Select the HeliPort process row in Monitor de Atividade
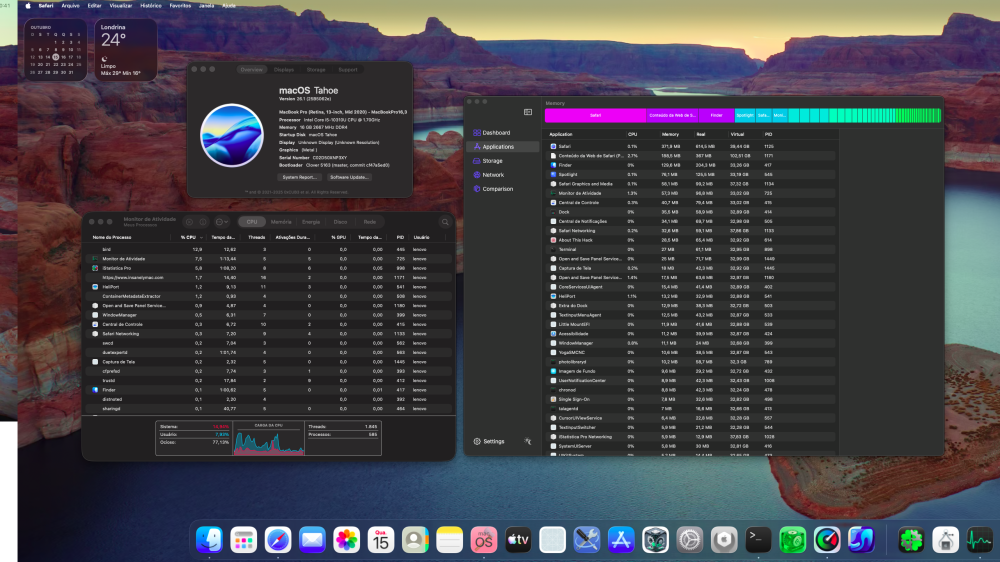Screen dimensions: 1000x562 tap(269, 287)
